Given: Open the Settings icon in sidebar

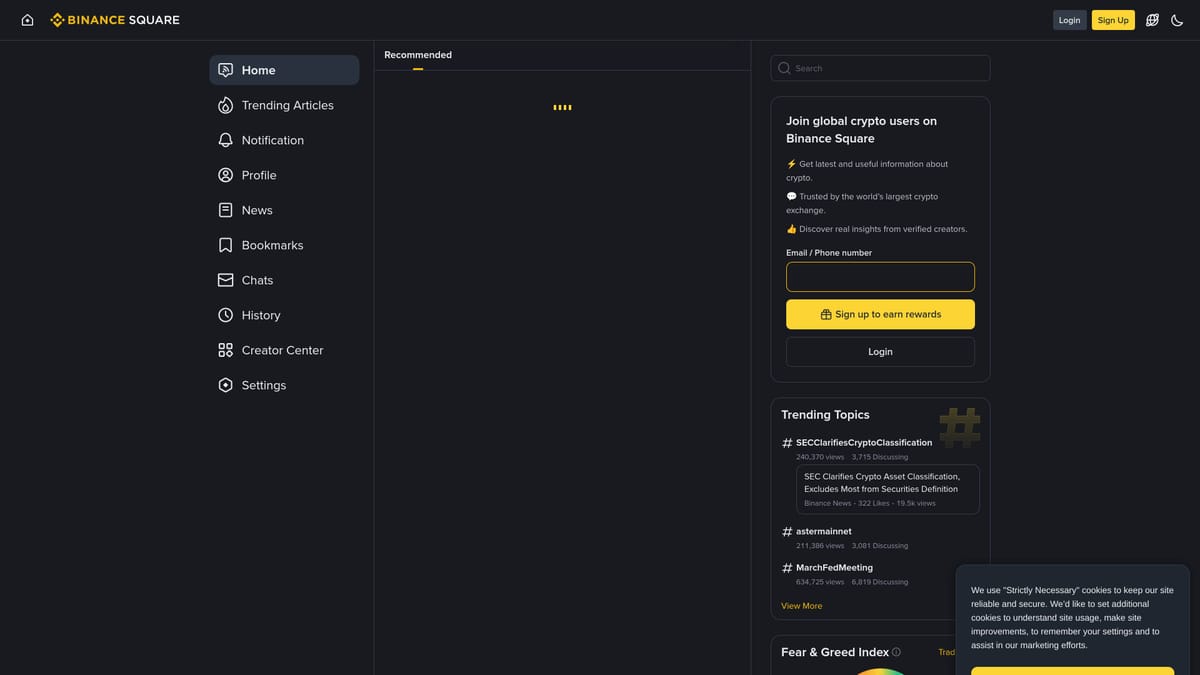Looking at the screenshot, I should click(225, 385).
